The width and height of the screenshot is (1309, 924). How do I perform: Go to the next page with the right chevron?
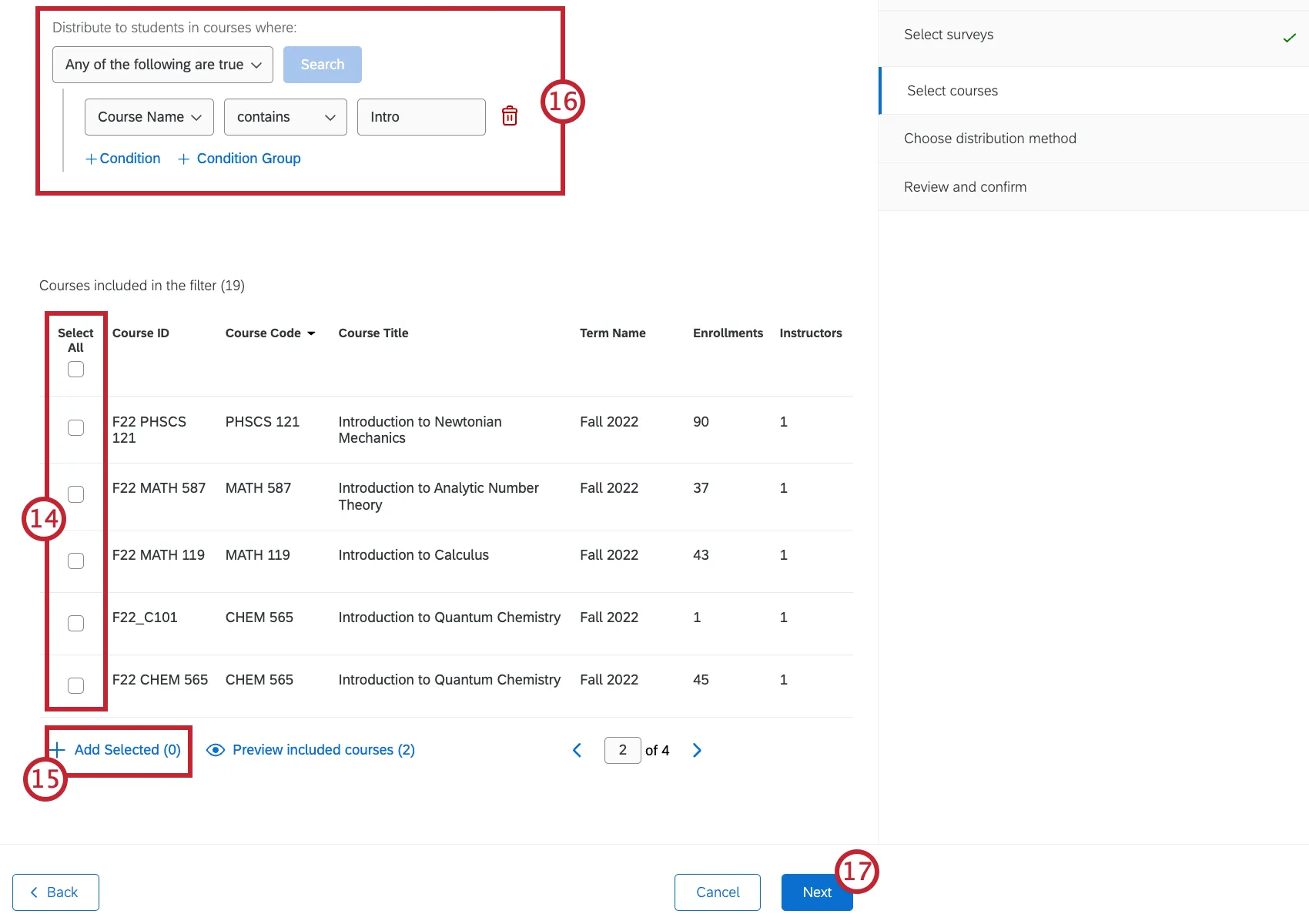click(x=696, y=749)
